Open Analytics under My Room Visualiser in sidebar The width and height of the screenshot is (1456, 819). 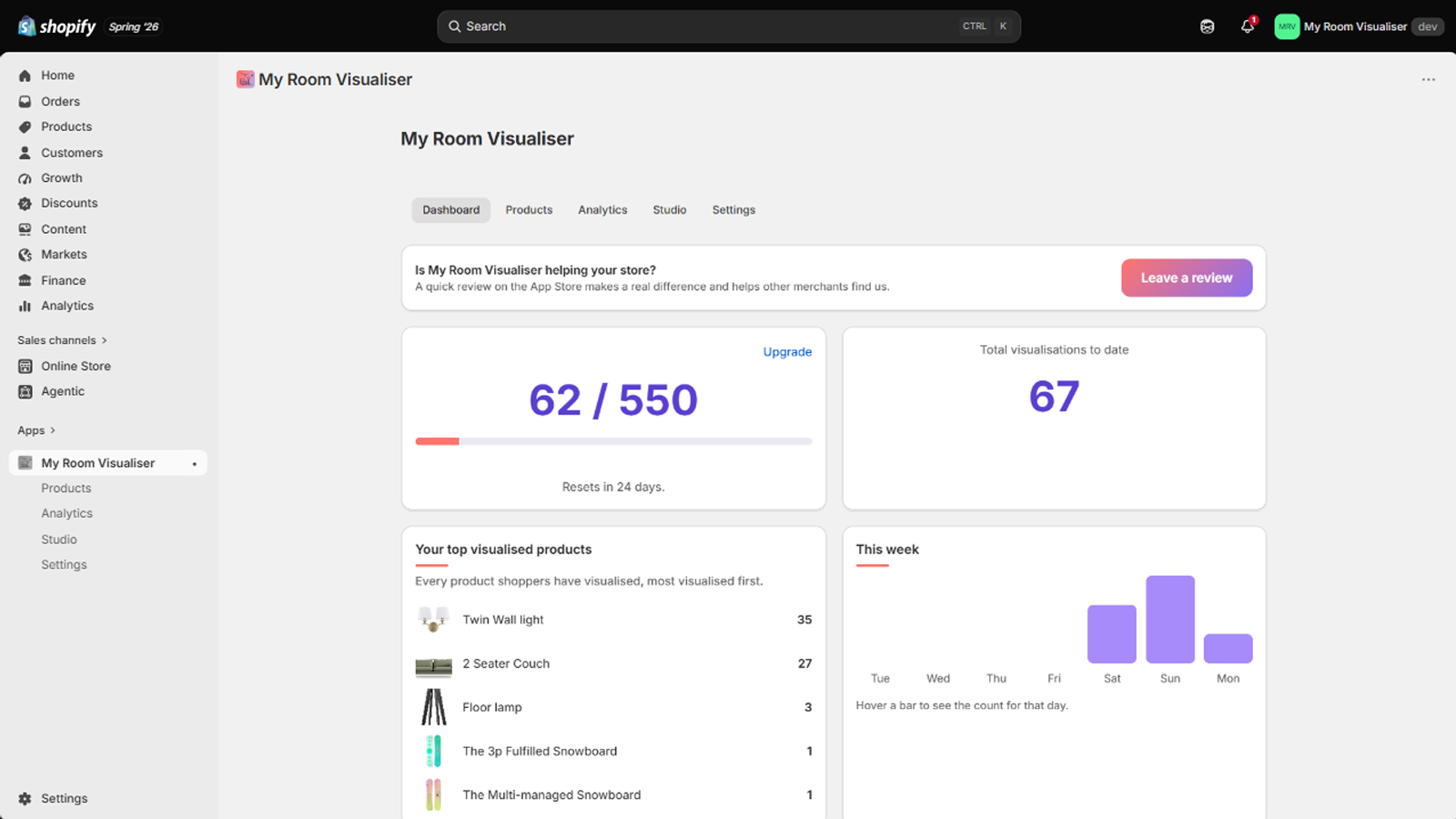point(66,514)
